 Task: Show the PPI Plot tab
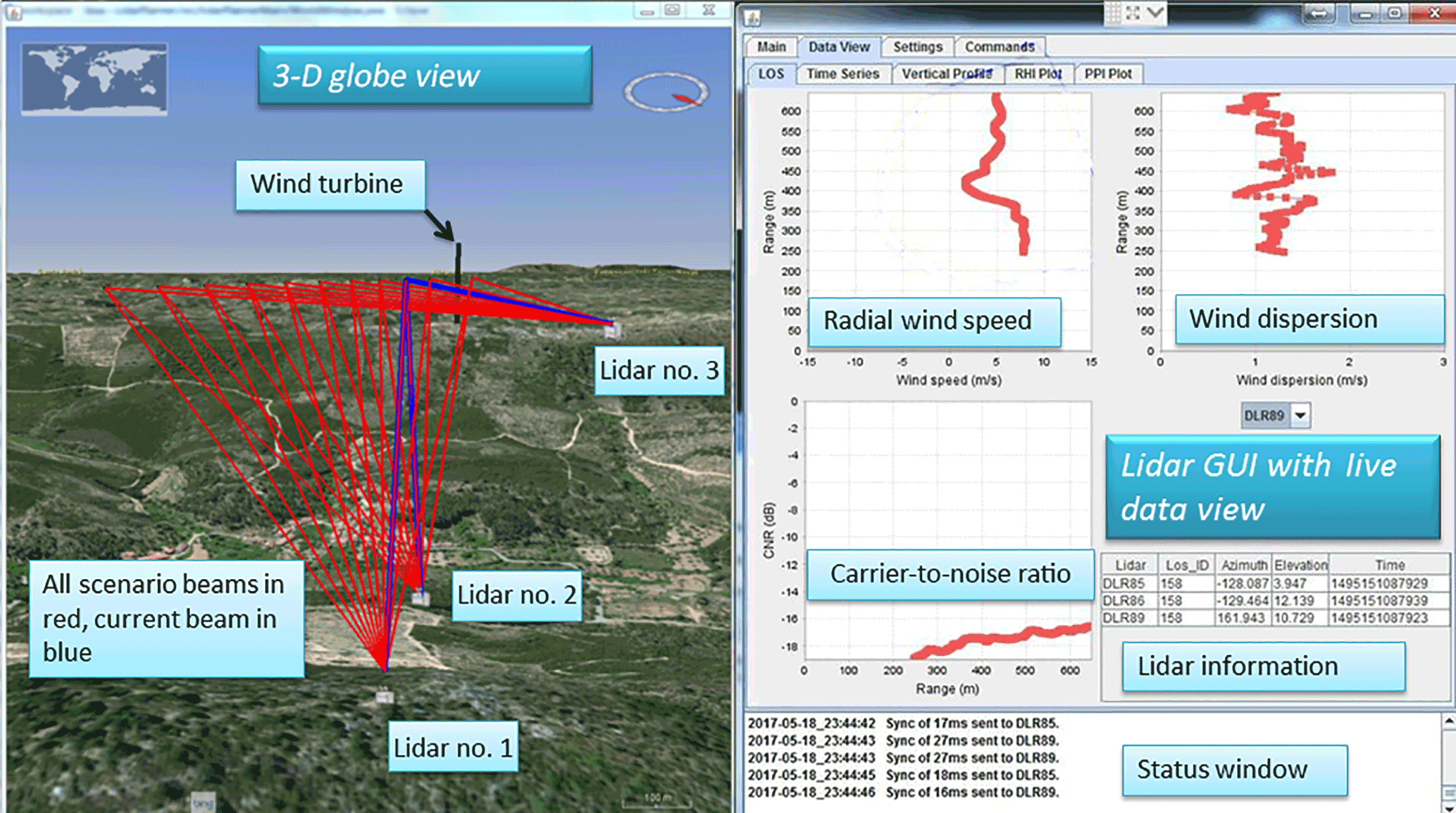point(1107,74)
